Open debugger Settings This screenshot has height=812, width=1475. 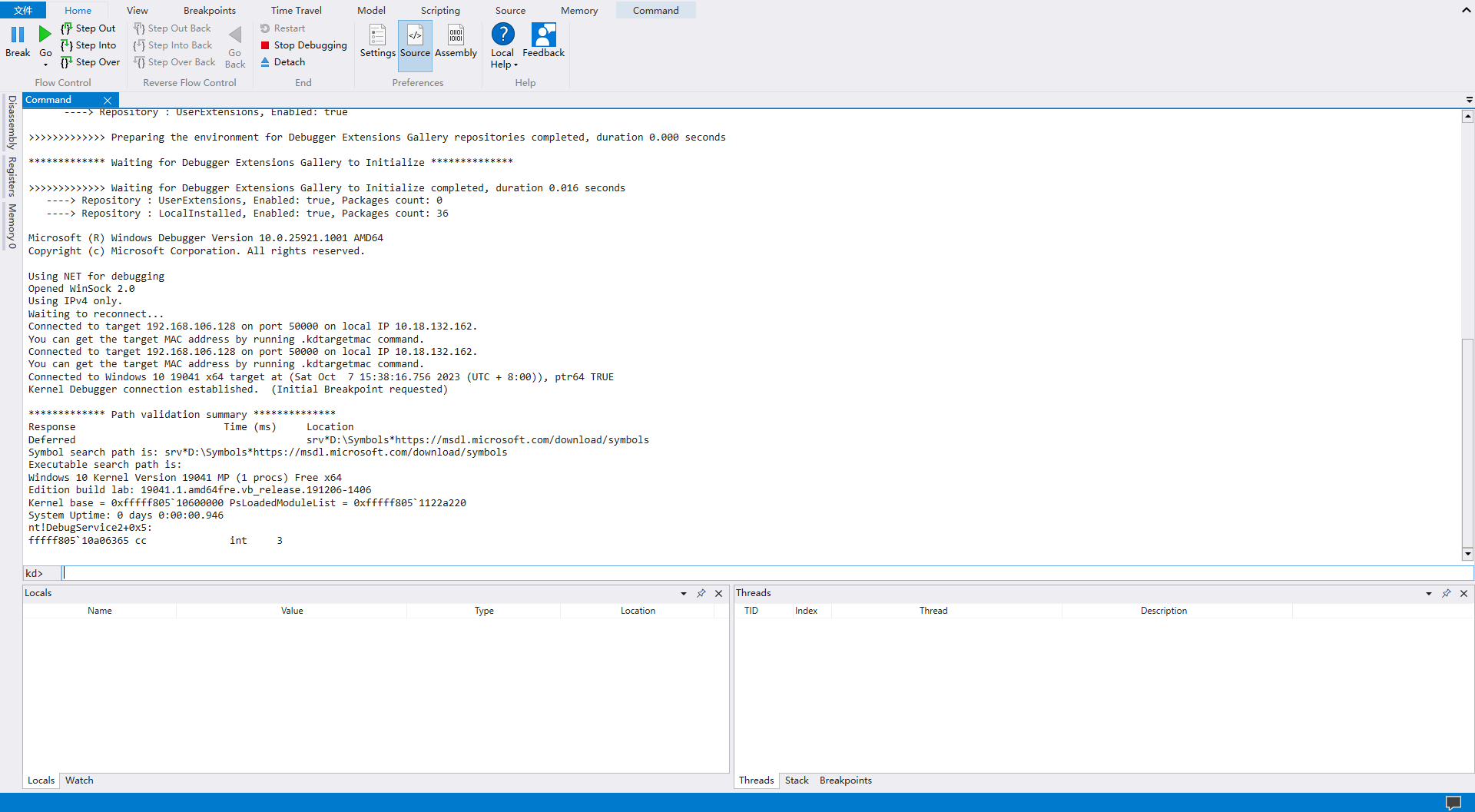377,41
